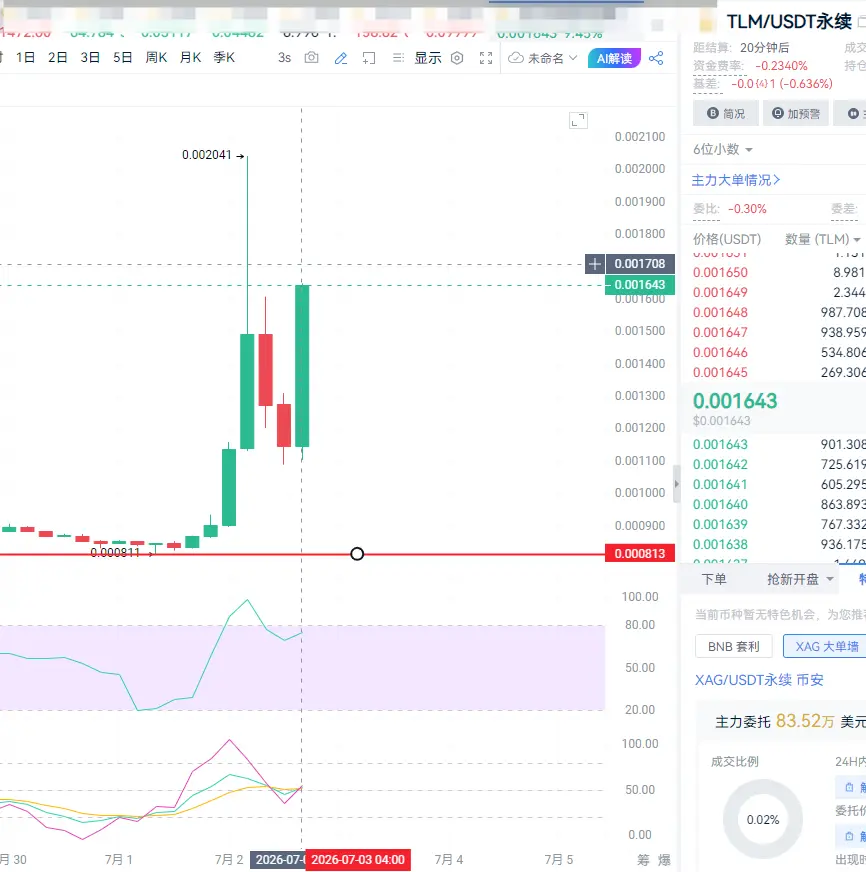
Task: Click ask price 0.001648 row
Action: point(778,313)
